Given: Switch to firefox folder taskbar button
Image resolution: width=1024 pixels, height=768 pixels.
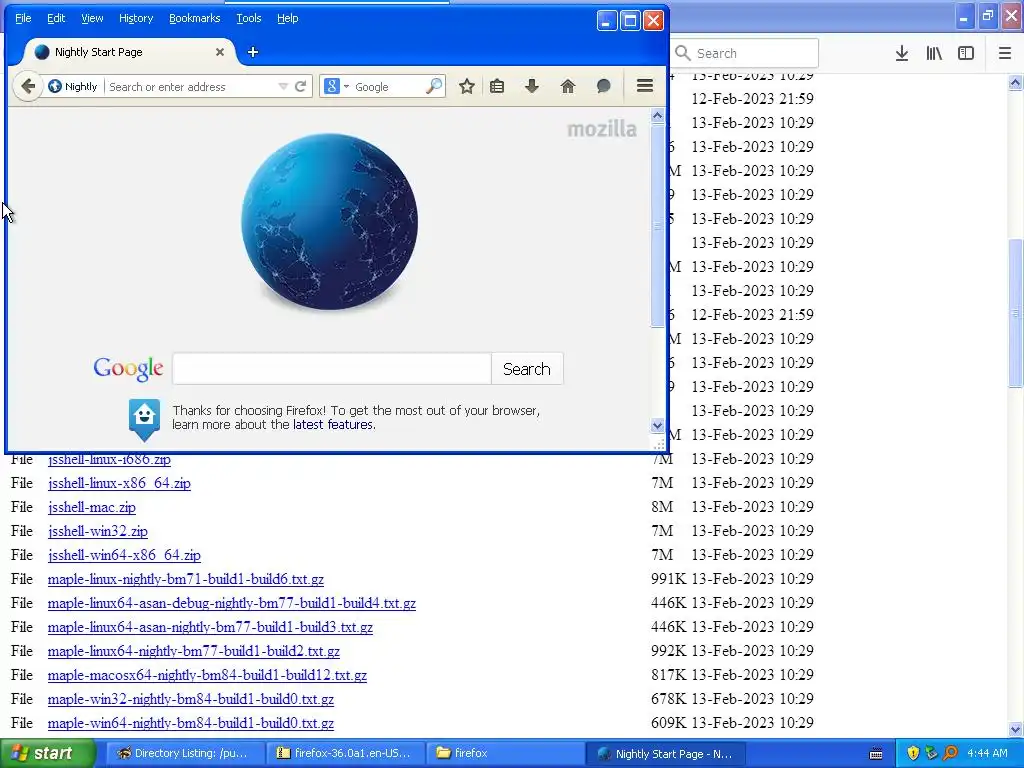Looking at the screenshot, I should click(507, 754).
